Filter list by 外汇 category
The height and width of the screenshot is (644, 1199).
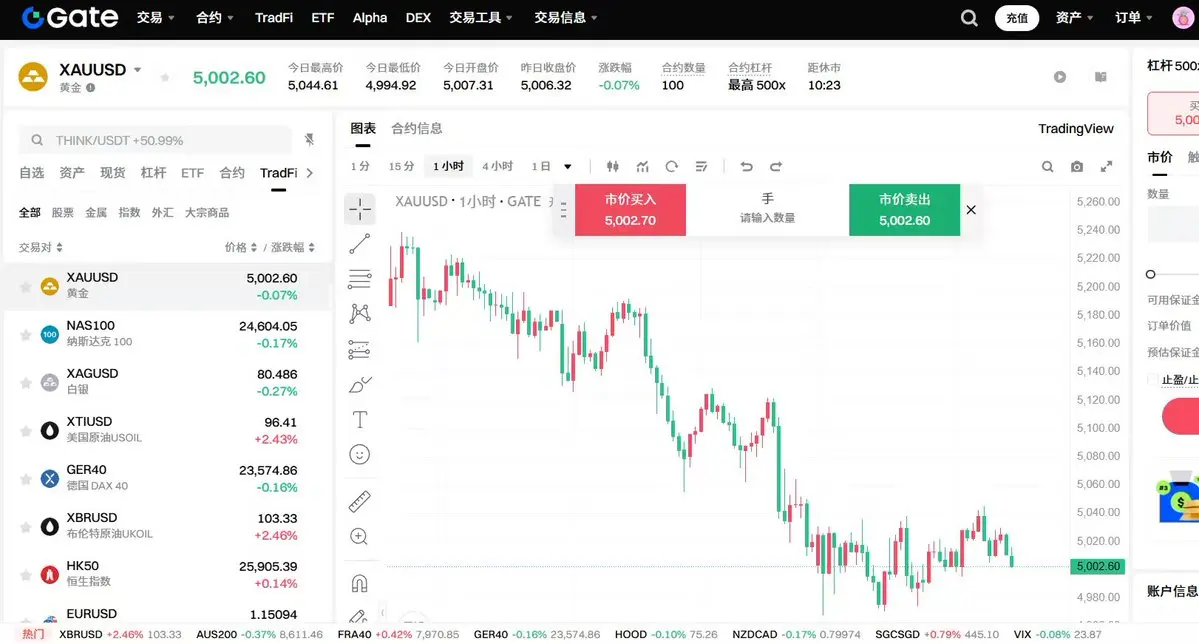point(162,213)
